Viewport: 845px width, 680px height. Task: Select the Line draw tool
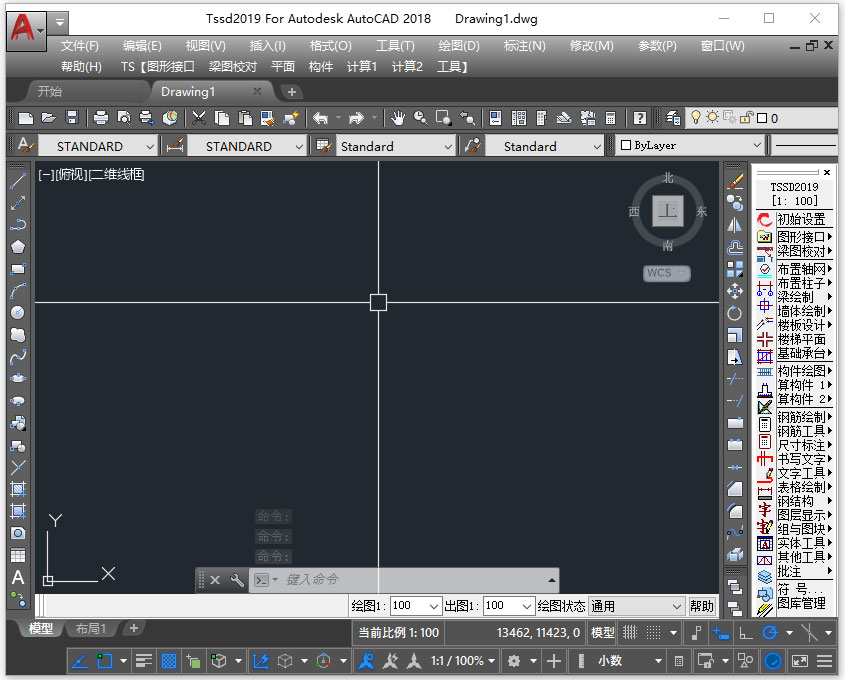pyautogui.click(x=18, y=182)
